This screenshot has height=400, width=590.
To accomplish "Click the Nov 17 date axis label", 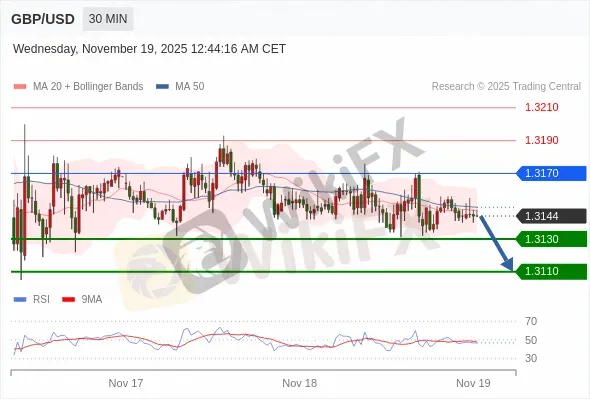I will [x=126, y=383].
